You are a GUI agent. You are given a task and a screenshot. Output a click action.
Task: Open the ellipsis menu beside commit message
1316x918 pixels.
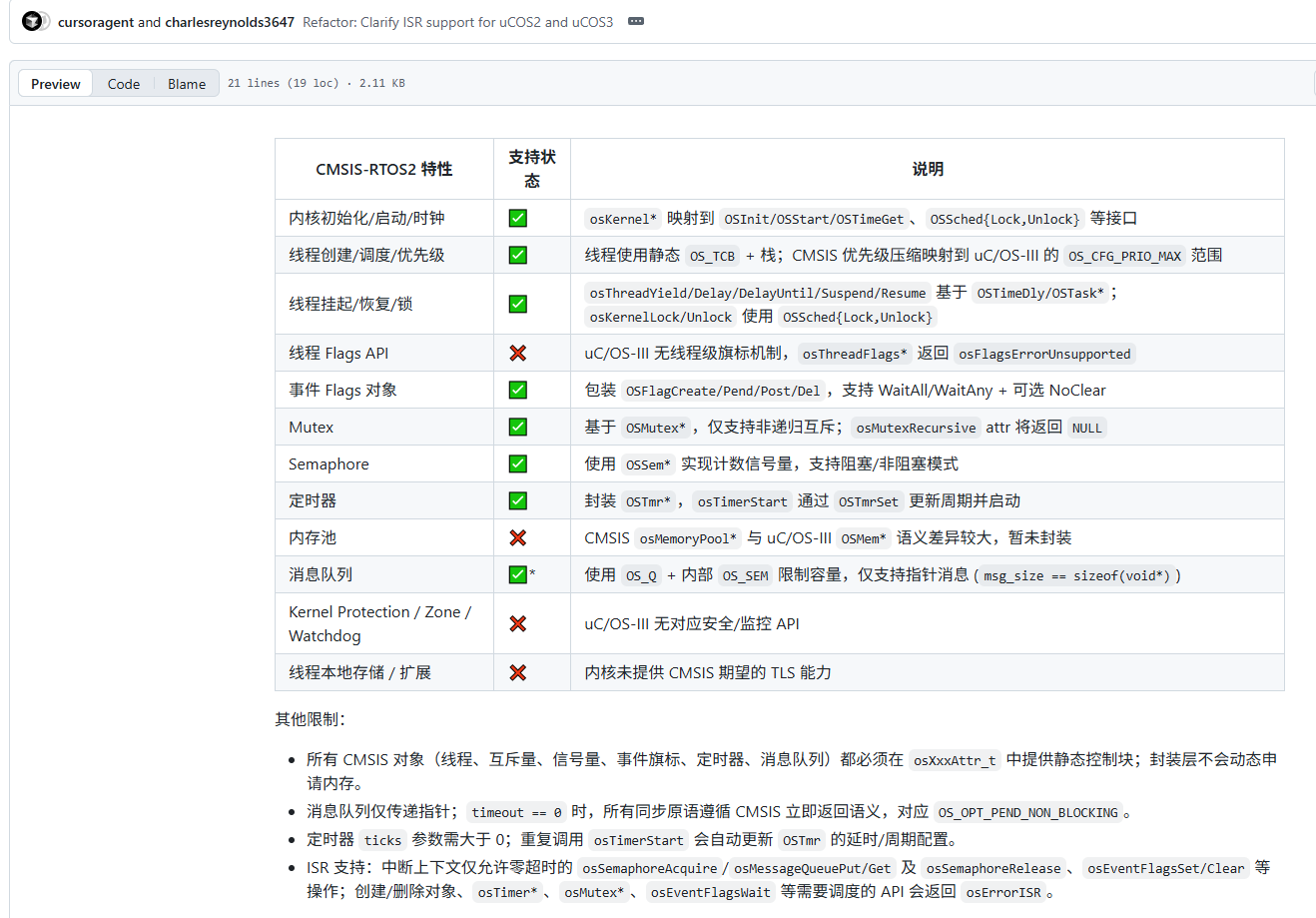[x=634, y=20]
